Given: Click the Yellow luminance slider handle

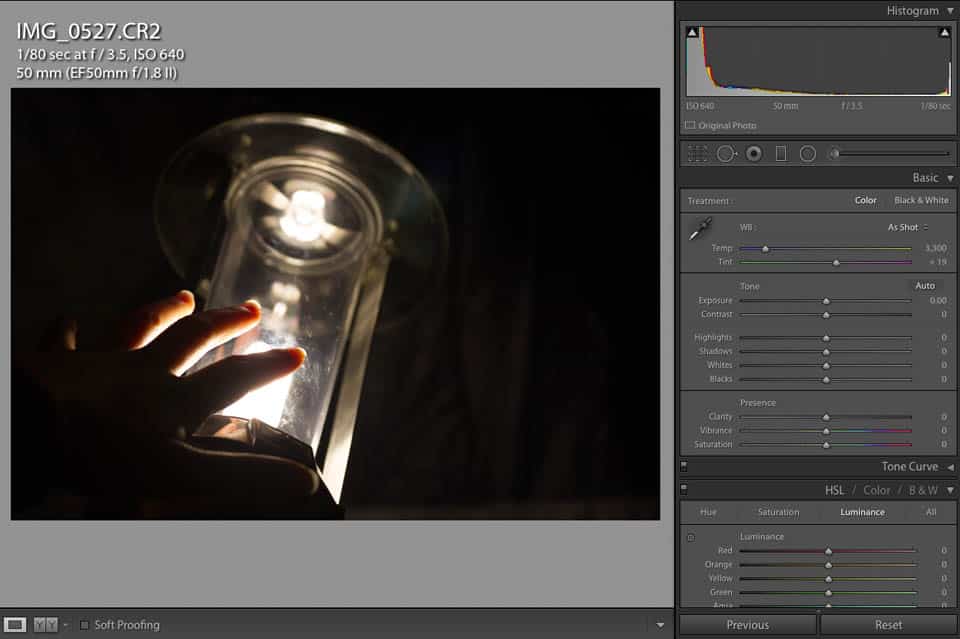Looking at the screenshot, I should coord(828,579).
